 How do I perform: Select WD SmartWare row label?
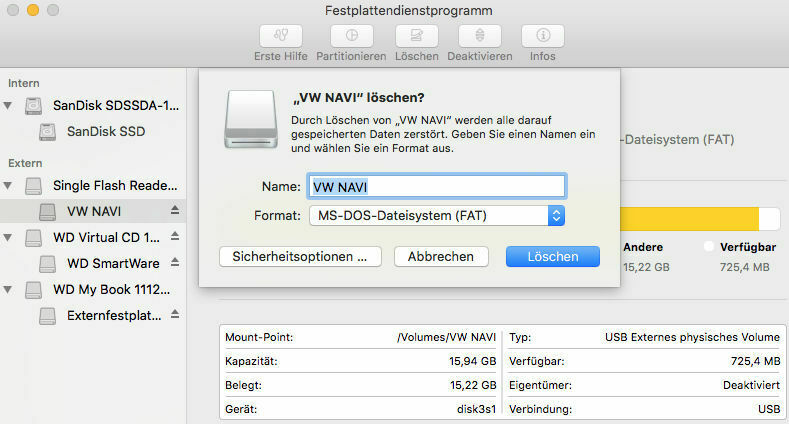(113, 264)
